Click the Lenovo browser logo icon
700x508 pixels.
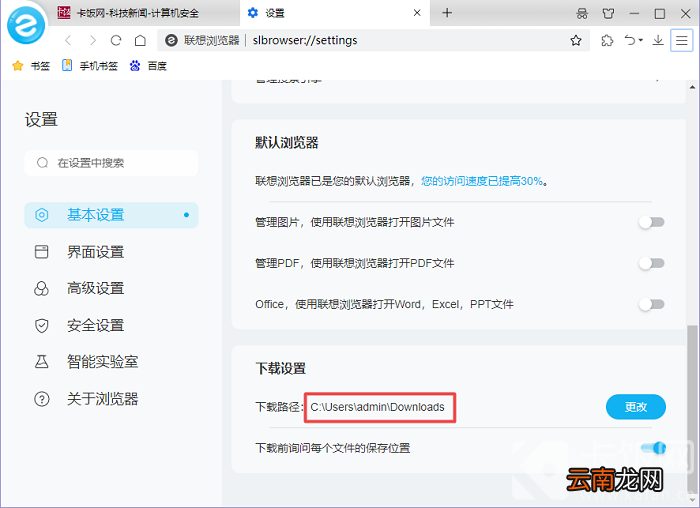click(26, 25)
